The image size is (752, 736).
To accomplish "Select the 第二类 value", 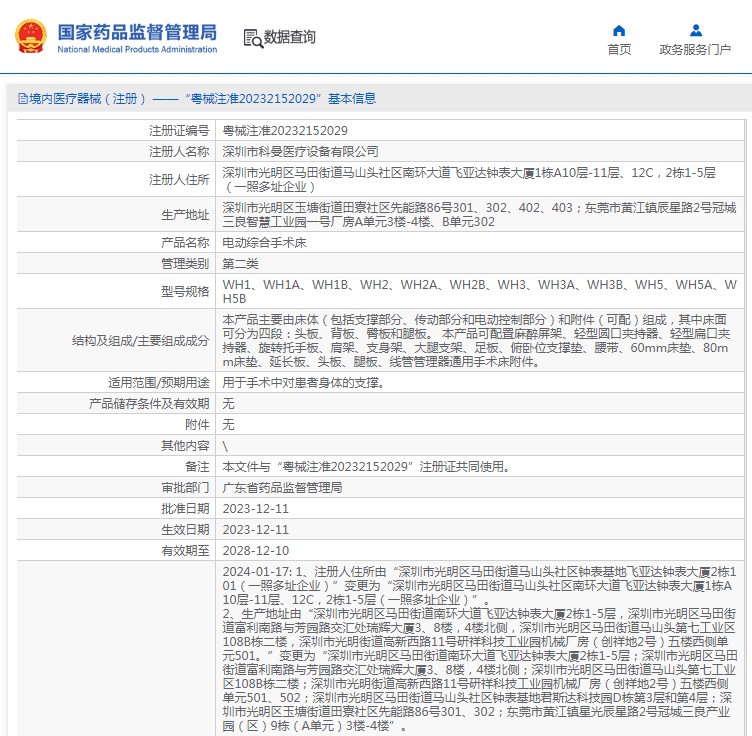I will tap(240, 264).
